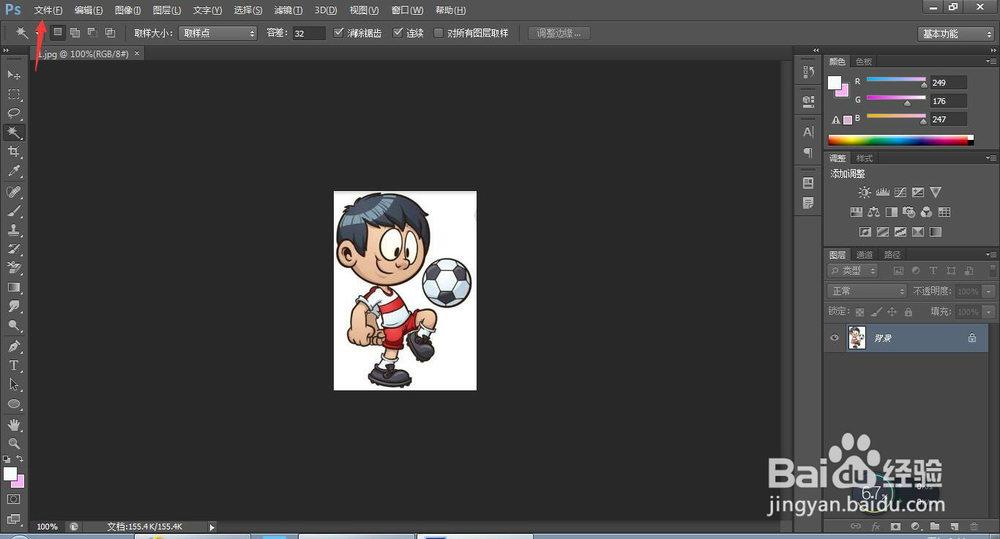1000x539 pixels.
Task: Select the Eraser tool
Action: coord(13,268)
